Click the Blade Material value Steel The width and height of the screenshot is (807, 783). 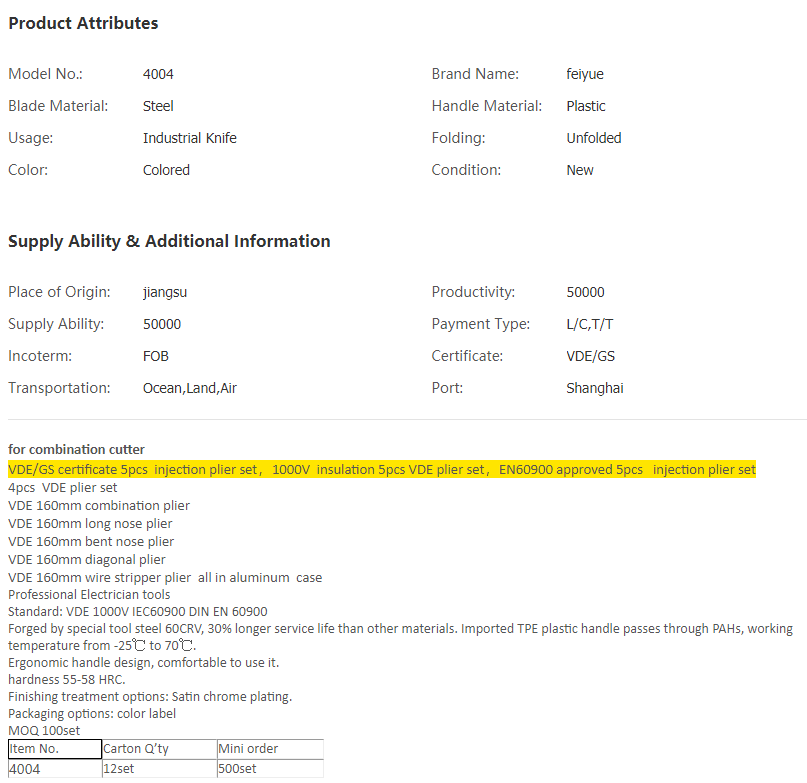click(158, 106)
